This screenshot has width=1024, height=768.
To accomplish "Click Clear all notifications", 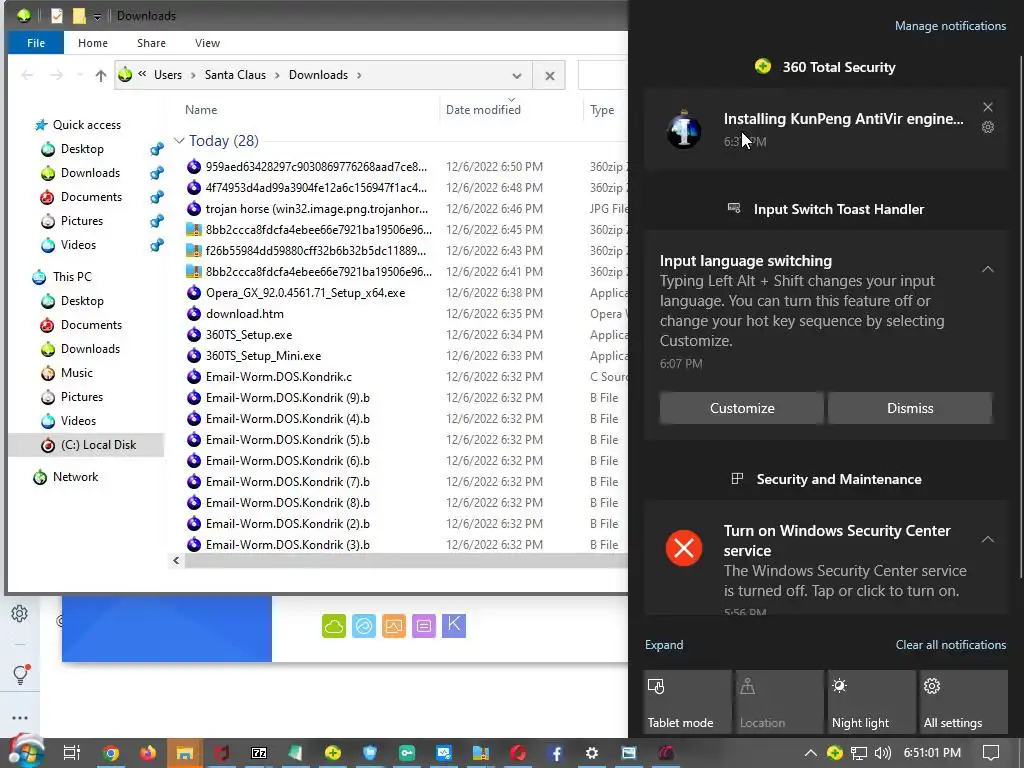I will click(950, 645).
